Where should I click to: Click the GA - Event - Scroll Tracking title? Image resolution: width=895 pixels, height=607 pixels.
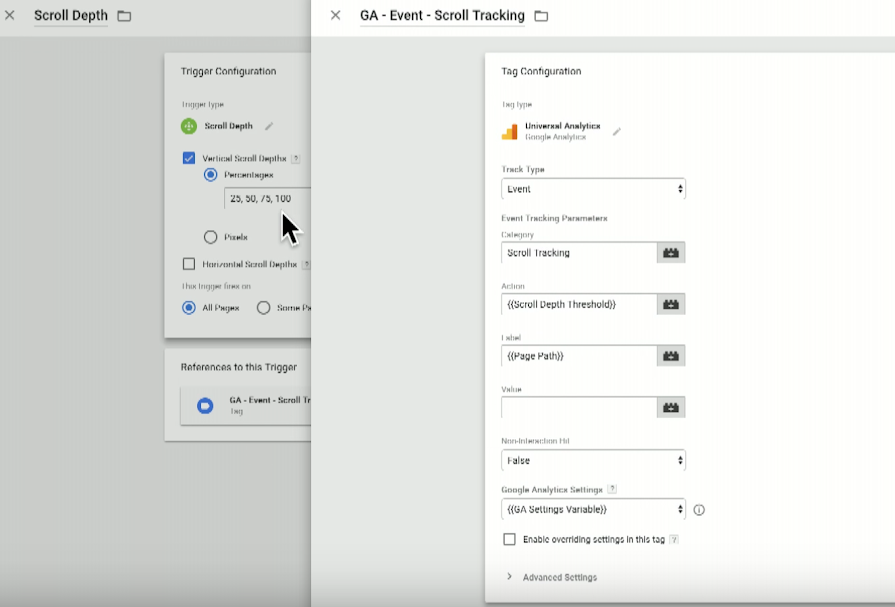[x=442, y=15]
